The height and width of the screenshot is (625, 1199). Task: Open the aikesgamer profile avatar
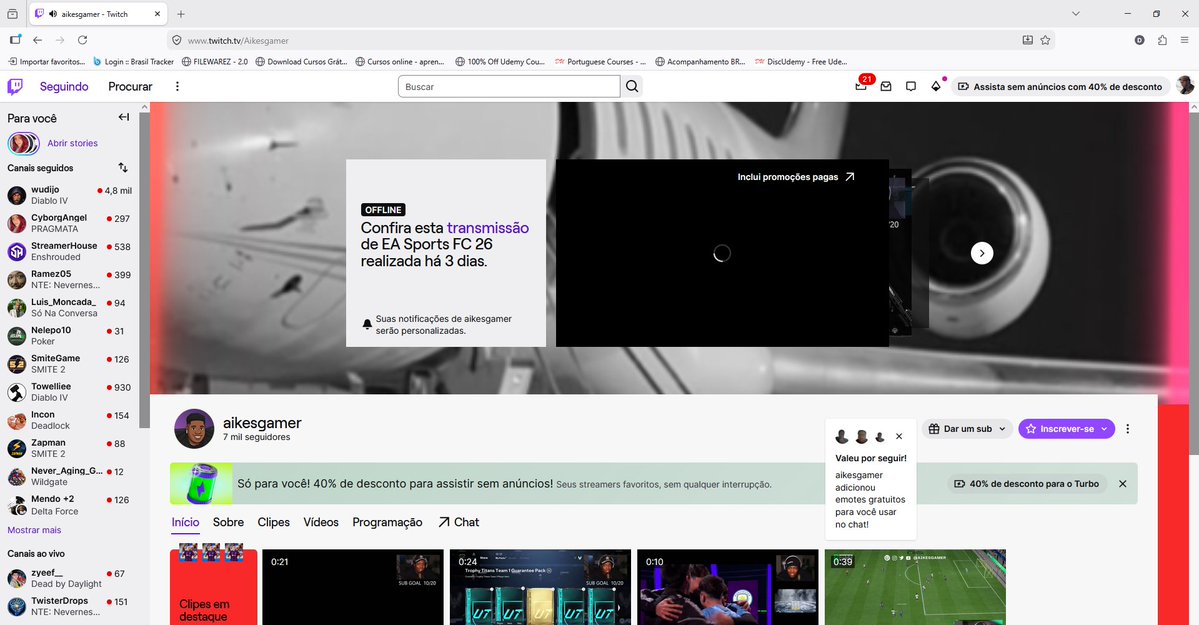click(194, 428)
